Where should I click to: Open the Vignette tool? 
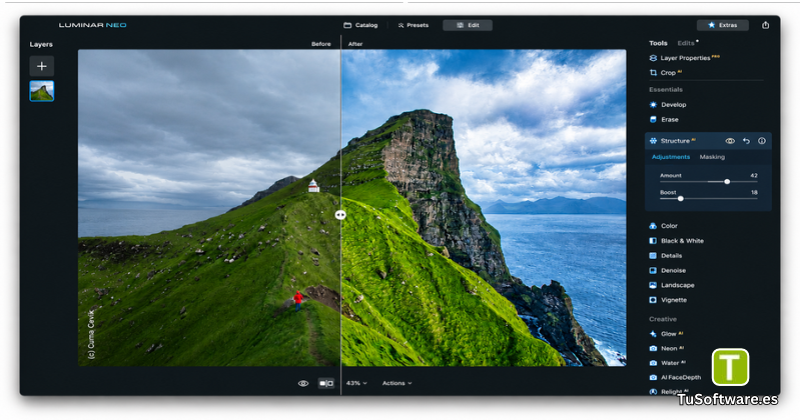668,300
